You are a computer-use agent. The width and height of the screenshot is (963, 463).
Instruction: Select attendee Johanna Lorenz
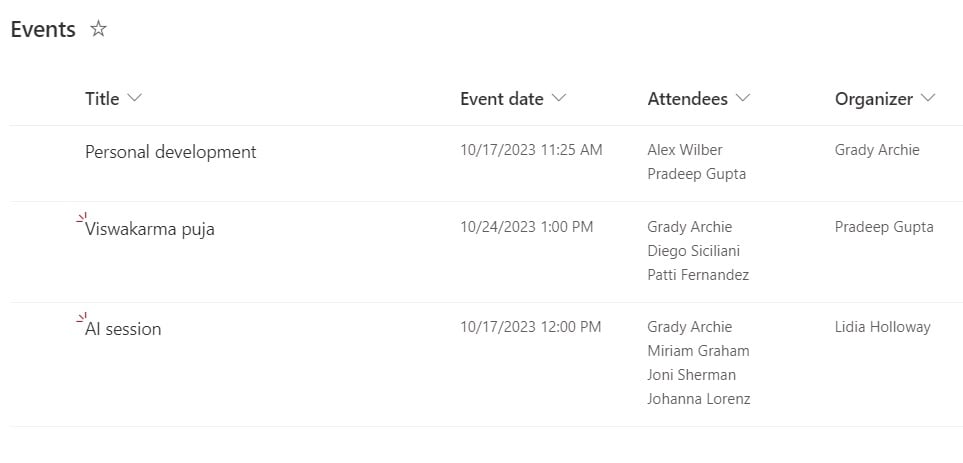click(x=699, y=399)
